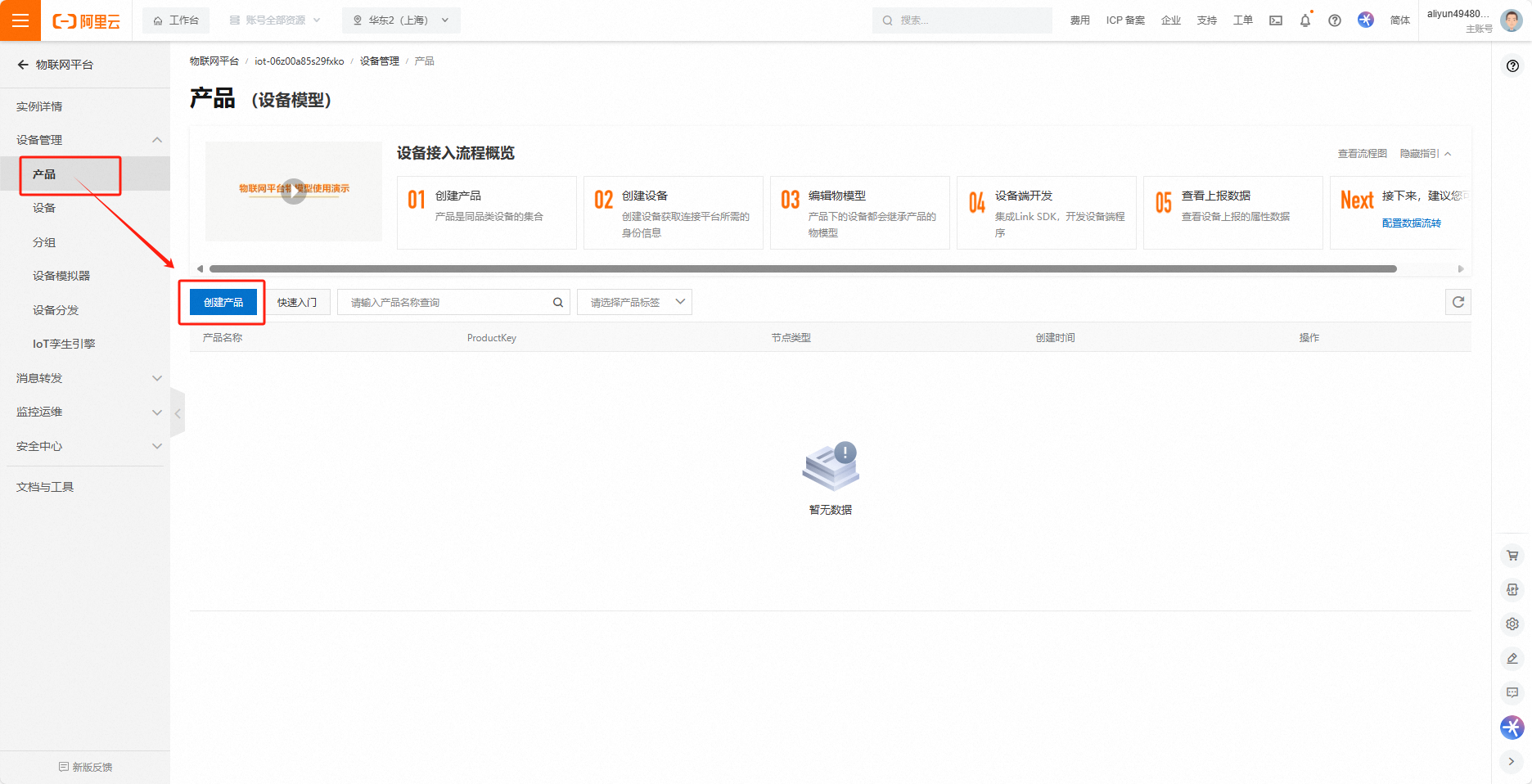The image size is (1532, 784).
Task: Click the help question mark in header
Action: pos(1335,20)
